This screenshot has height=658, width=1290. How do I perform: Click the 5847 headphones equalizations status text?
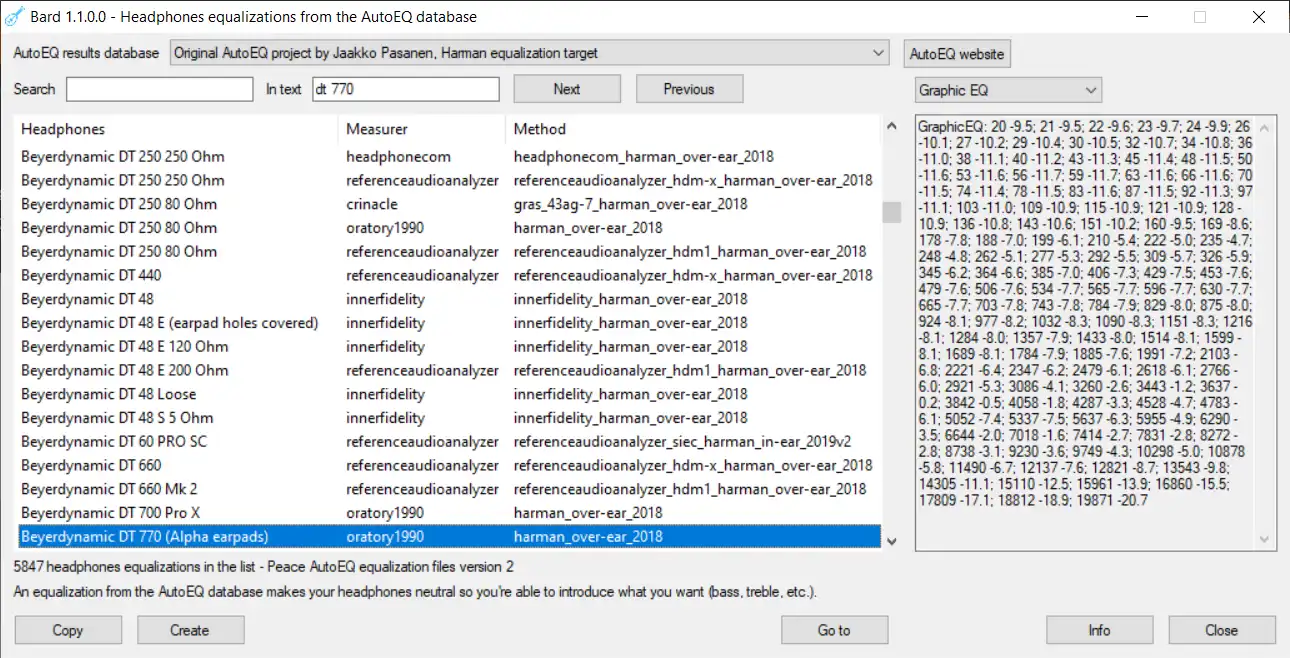coord(264,566)
